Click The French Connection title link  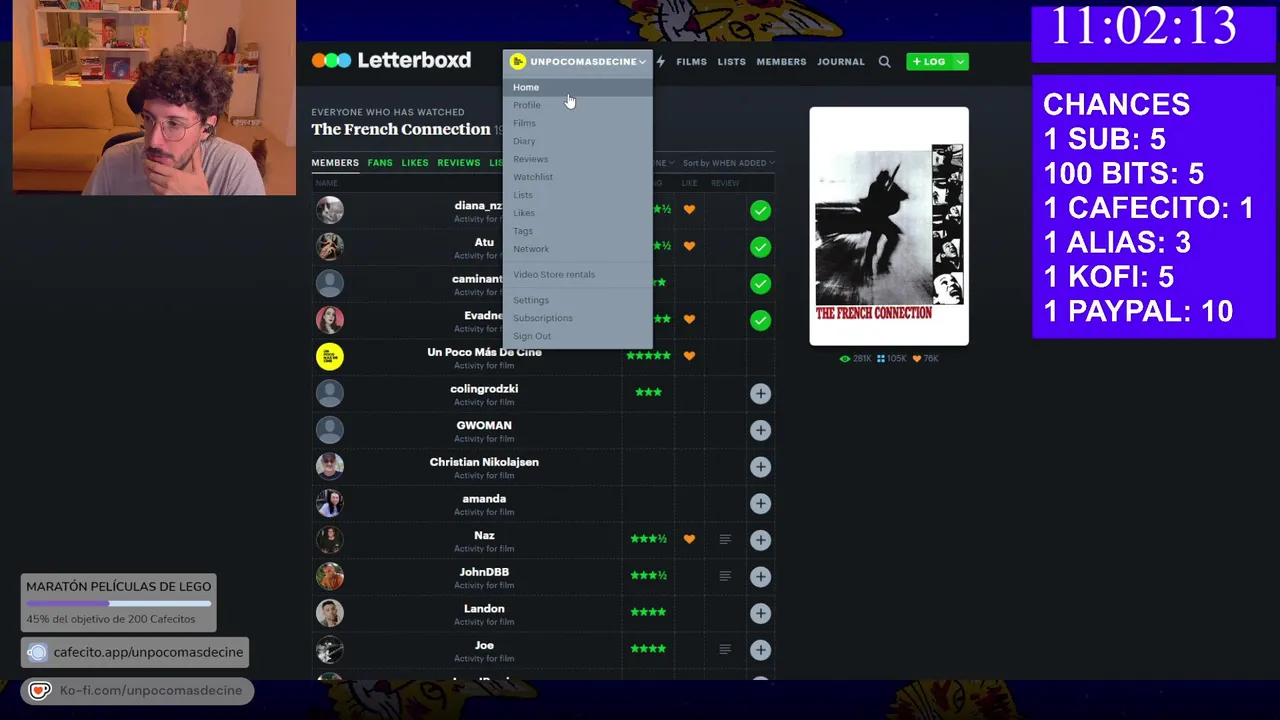pos(401,129)
